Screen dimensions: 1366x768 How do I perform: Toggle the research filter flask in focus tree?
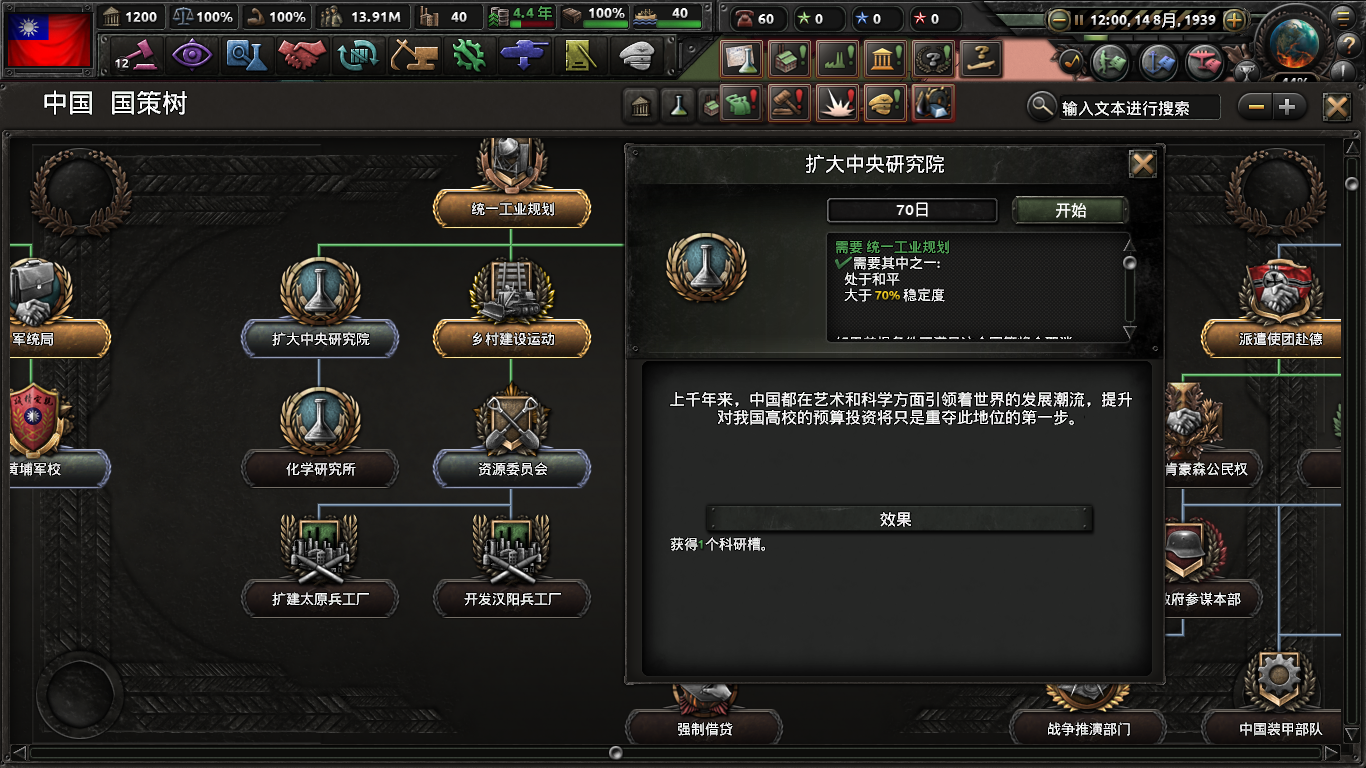point(678,105)
